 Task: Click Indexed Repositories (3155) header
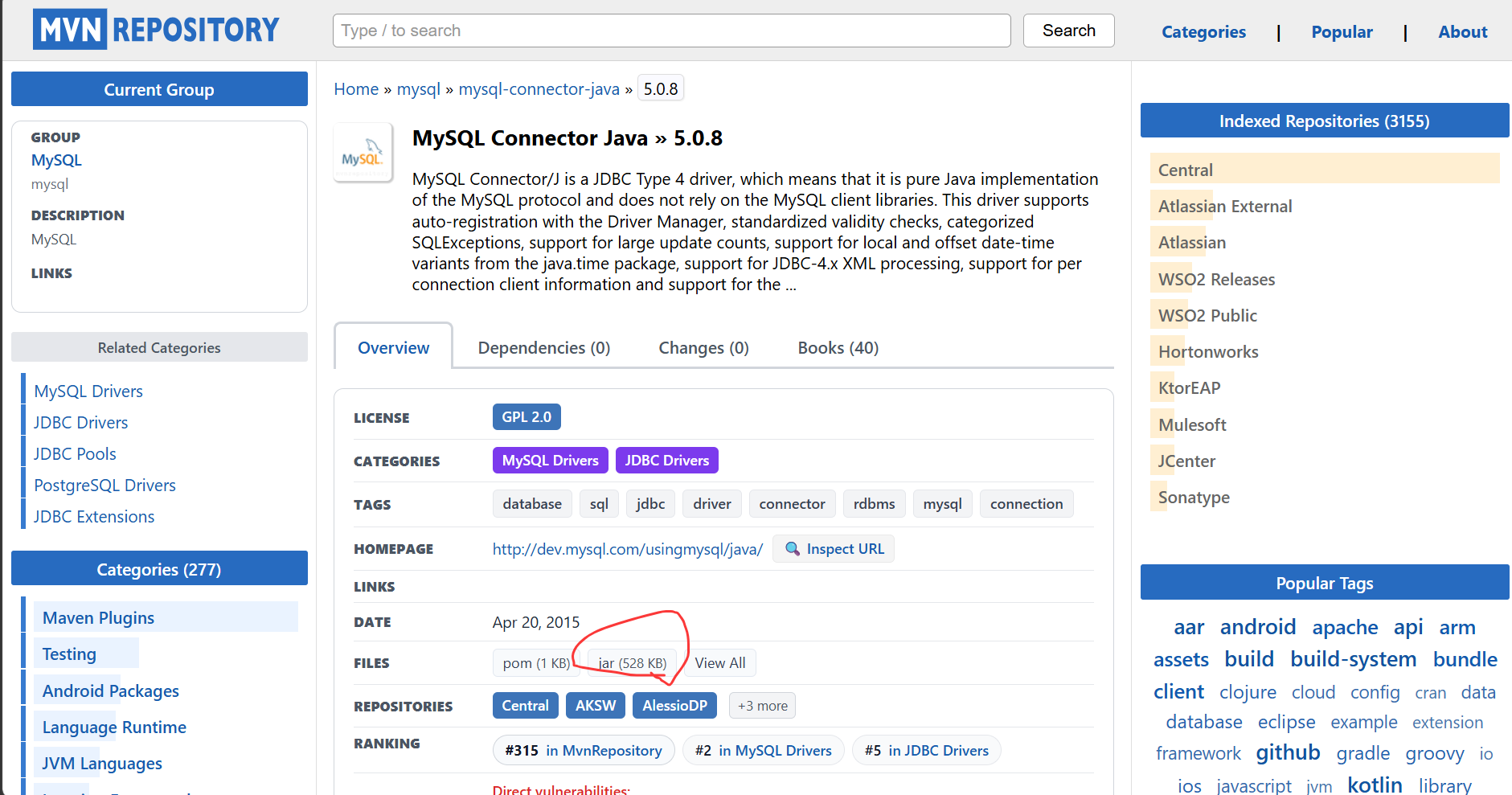coord(1324,121)
